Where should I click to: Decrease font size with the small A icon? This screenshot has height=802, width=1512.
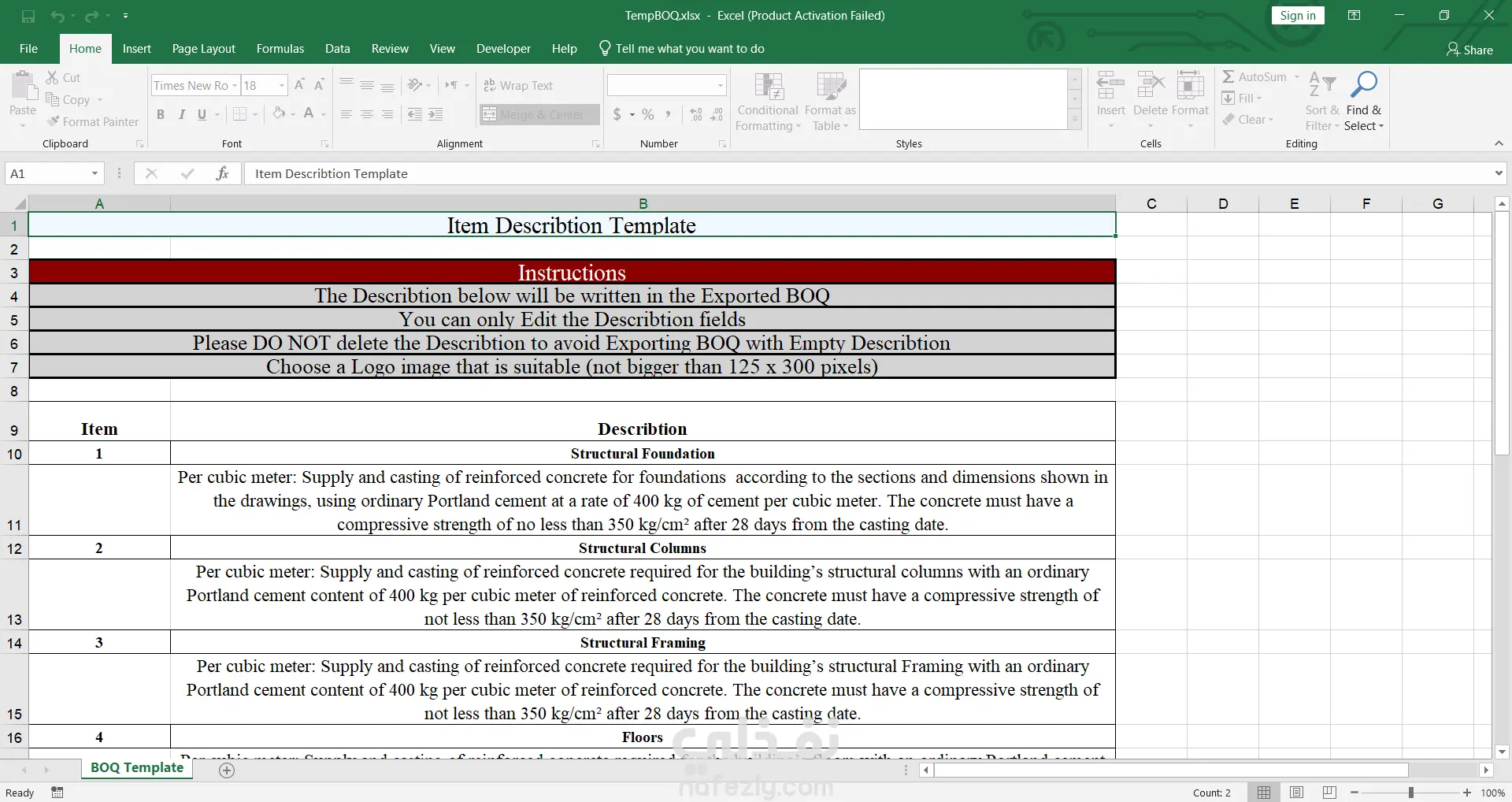tap(319, 85)
